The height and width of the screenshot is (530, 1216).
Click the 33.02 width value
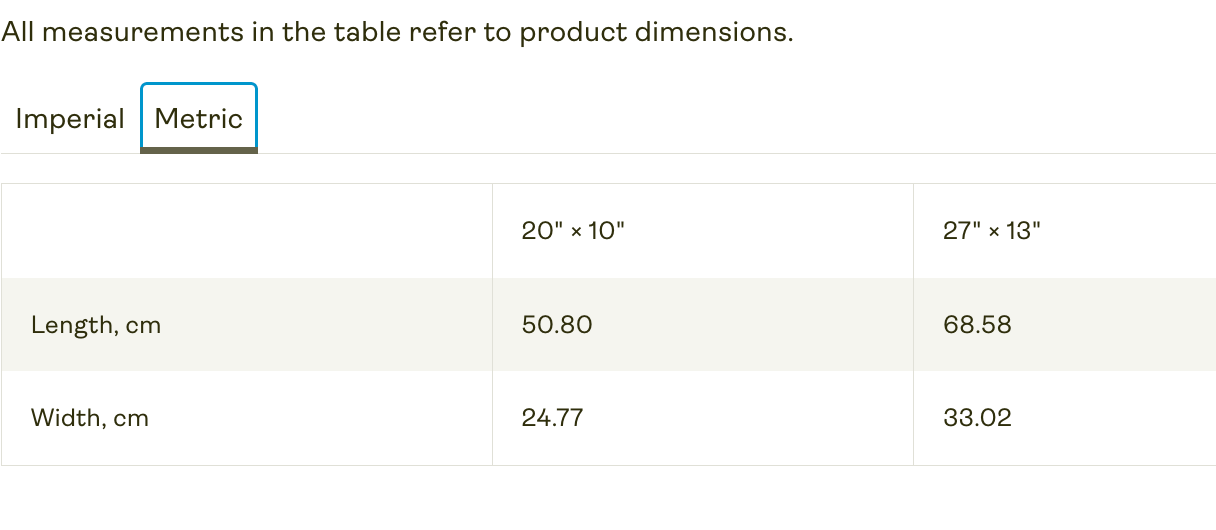click(977, 418)
